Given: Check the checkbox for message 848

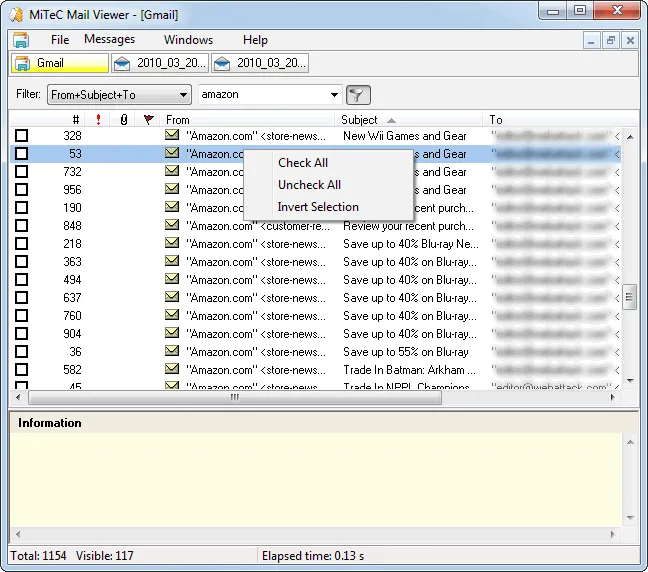Looking at the screenshot, I should tap(21, 226).
